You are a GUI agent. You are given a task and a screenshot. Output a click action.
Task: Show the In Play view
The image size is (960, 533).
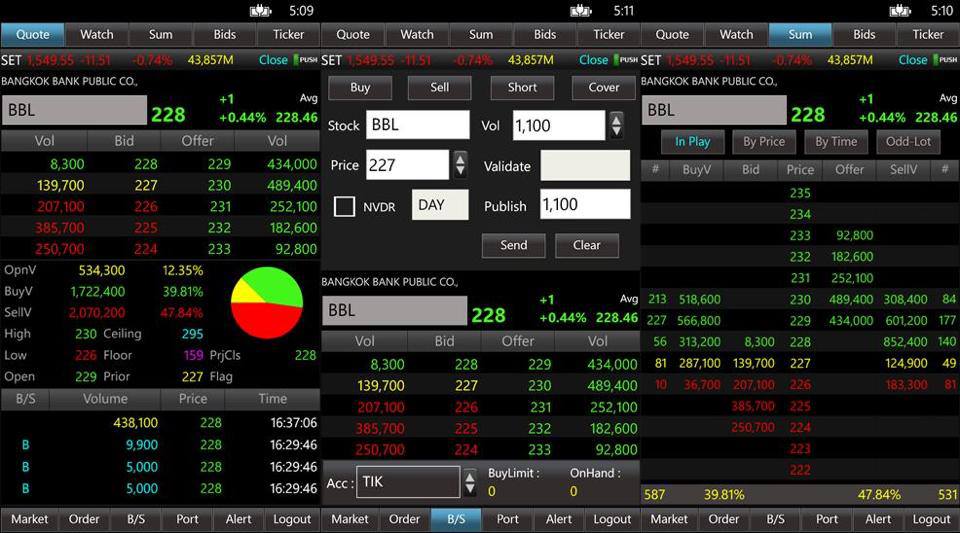point(692,142)
